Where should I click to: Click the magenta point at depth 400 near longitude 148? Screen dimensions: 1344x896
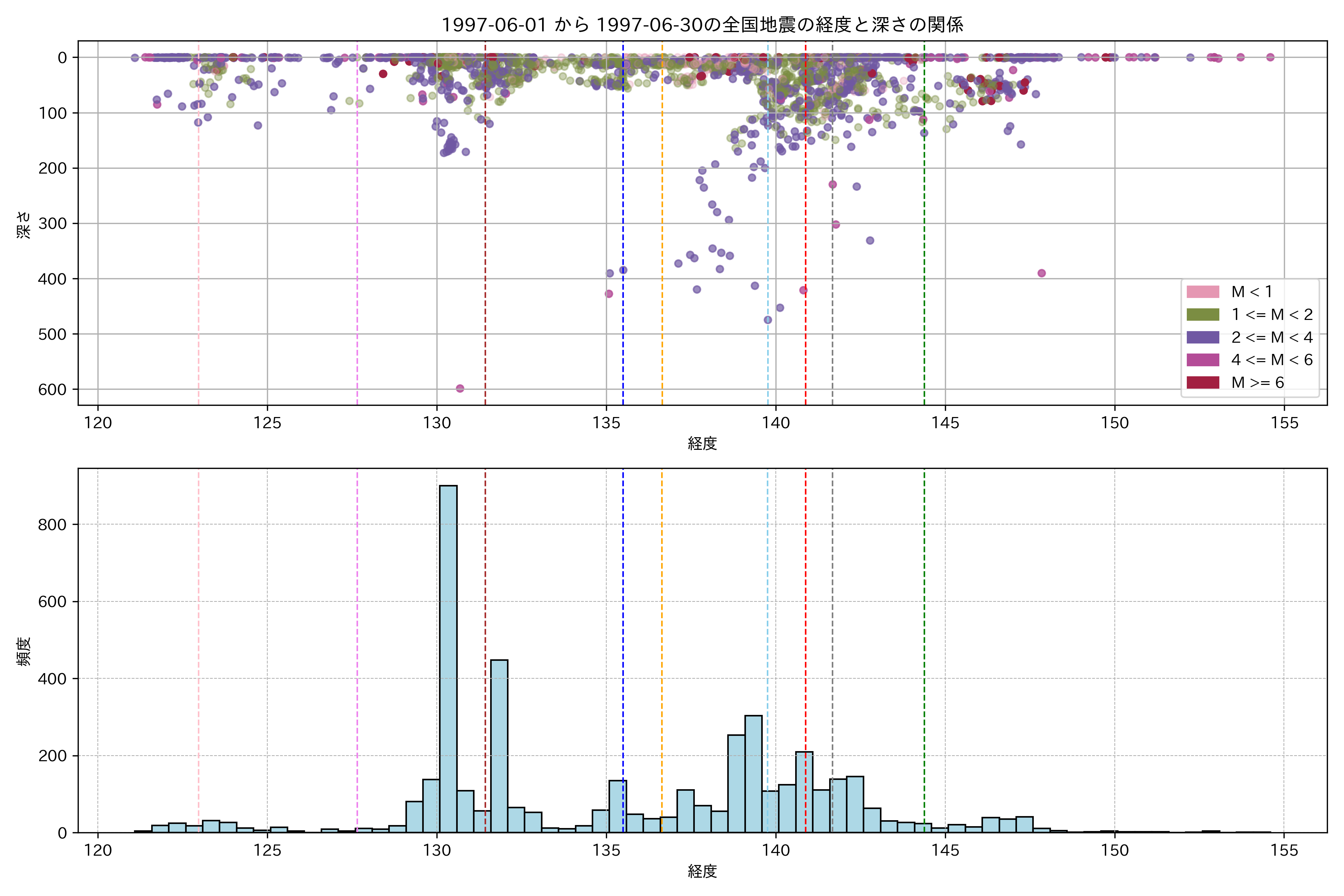(1041, 273)
